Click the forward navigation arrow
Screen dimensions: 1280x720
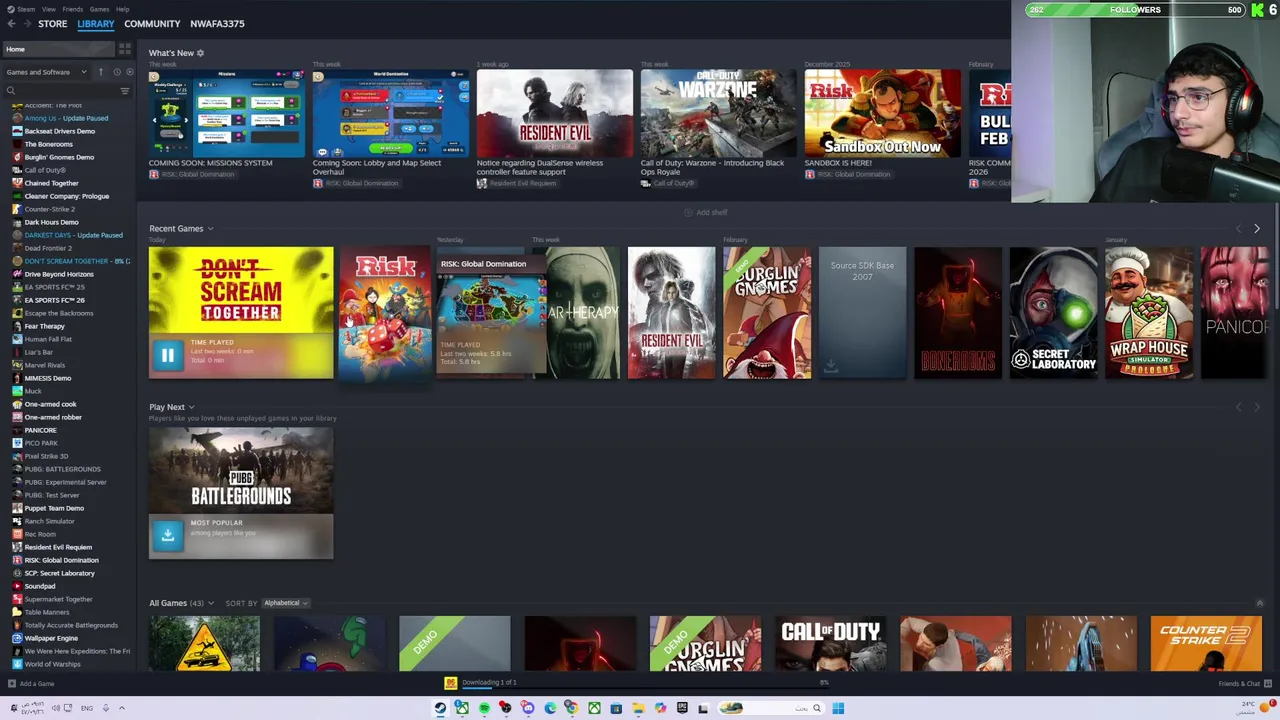pos(26,23)
